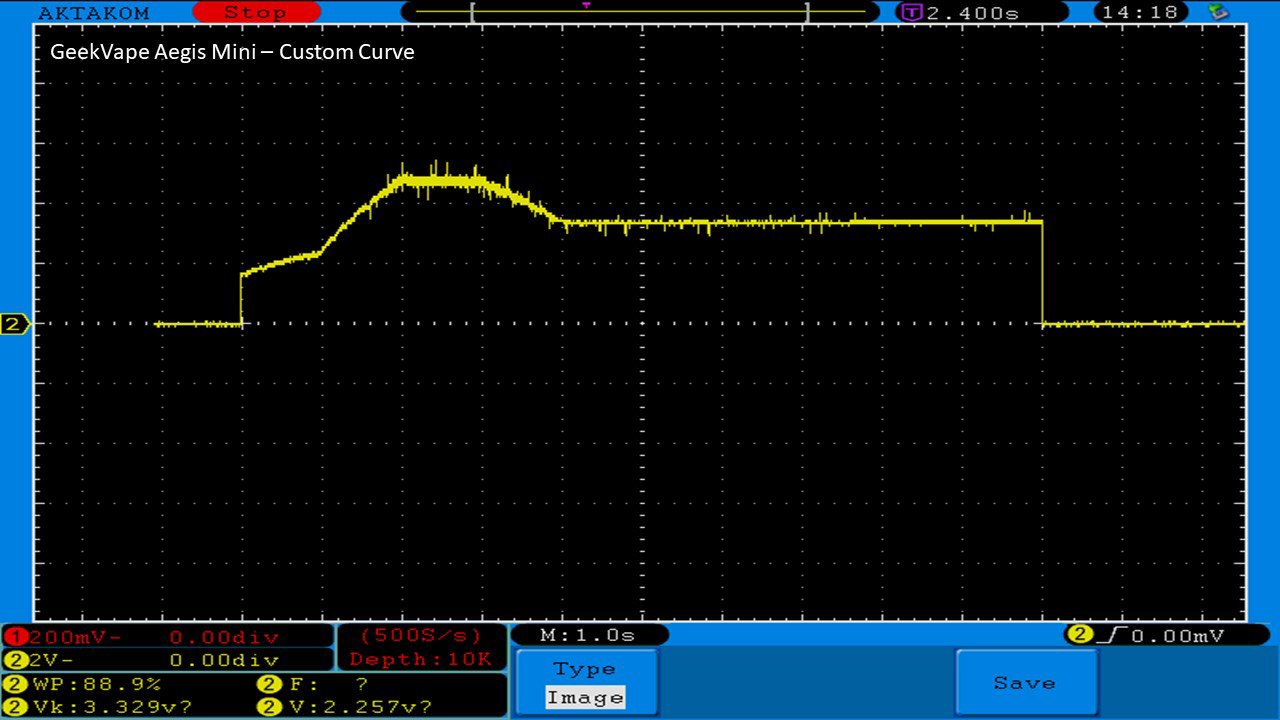Click the M:1.0s timebase readout
Viewport: 1280px width, 720px height.
[588, 635]
